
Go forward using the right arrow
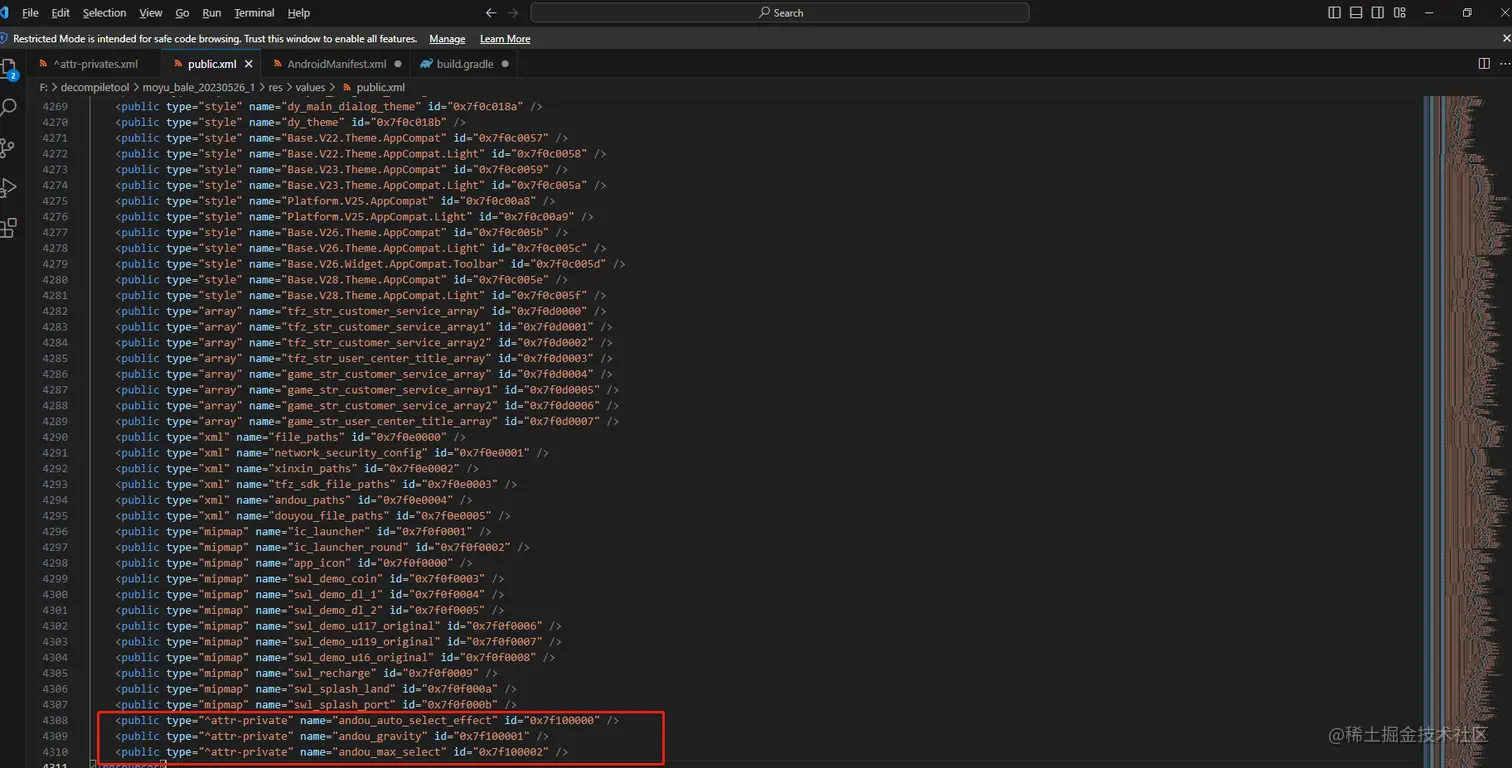pos(513,13)
